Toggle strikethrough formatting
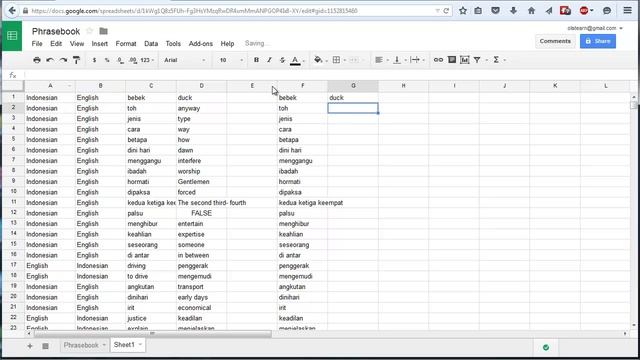Viewport: 640px width, 360px height. click(x=282, y=60)
